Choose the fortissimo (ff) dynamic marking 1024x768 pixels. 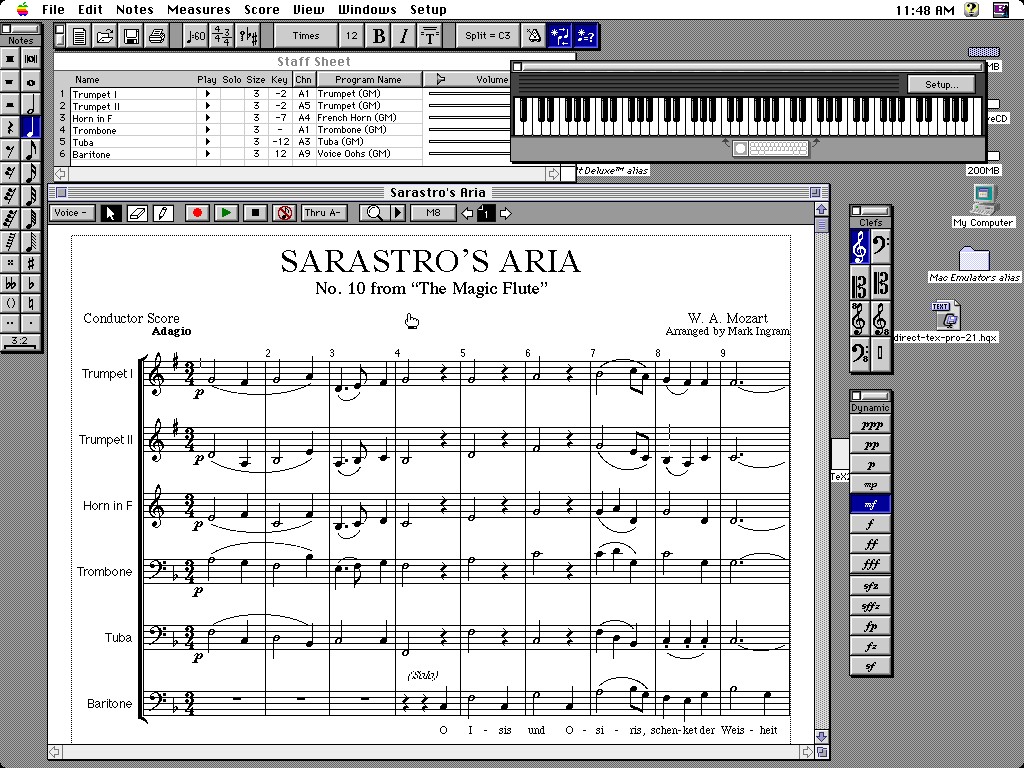coord(870,544)
